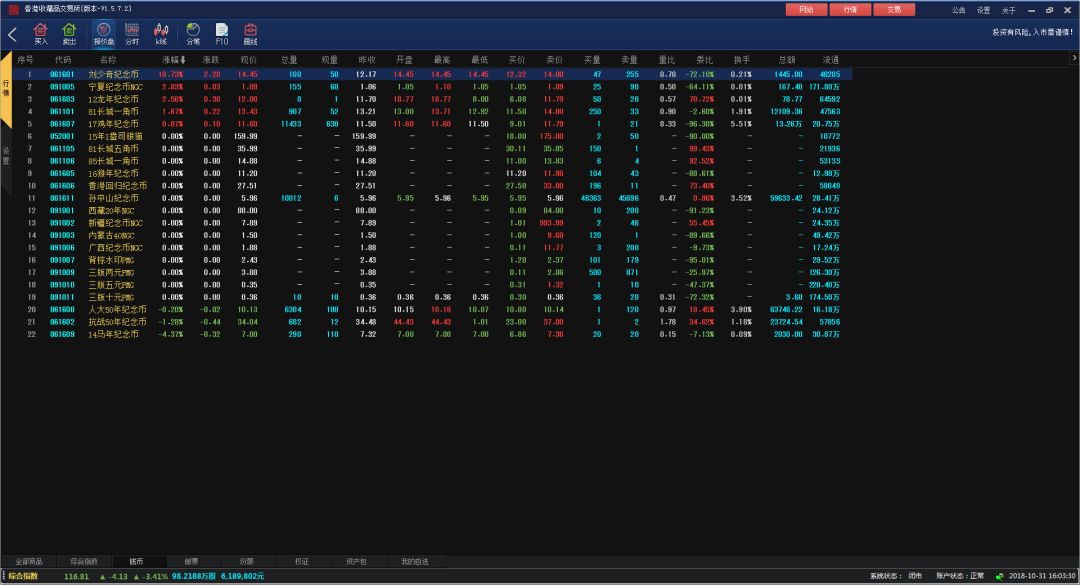Viewport: 1080px width, 585px height.
Task: Select the 81长城一角币 row
Action: (433, 112)
